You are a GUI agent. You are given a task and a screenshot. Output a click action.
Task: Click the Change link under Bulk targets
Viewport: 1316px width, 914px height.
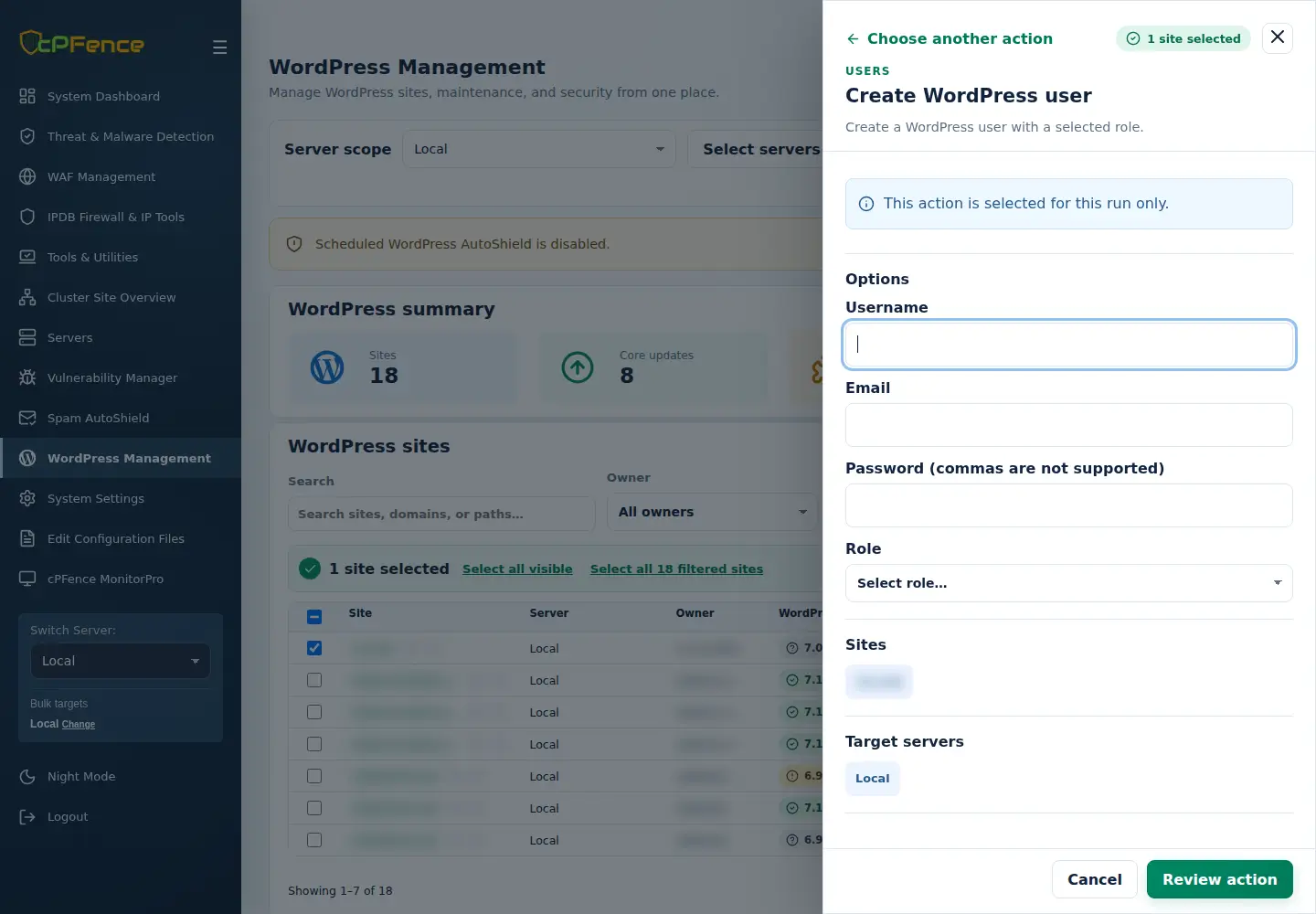79,724
